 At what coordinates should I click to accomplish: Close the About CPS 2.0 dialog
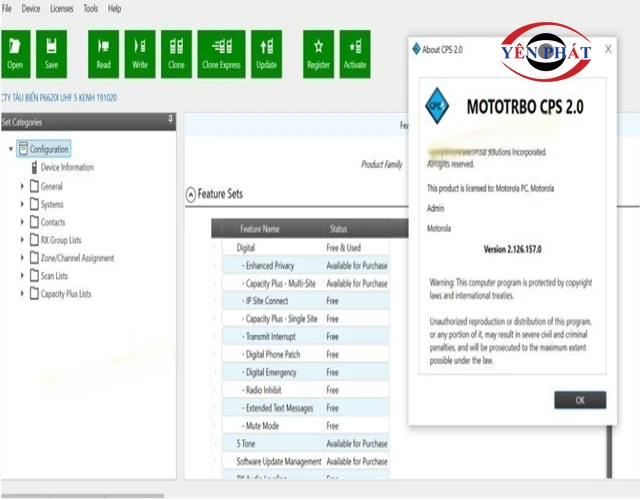point(608,49)
